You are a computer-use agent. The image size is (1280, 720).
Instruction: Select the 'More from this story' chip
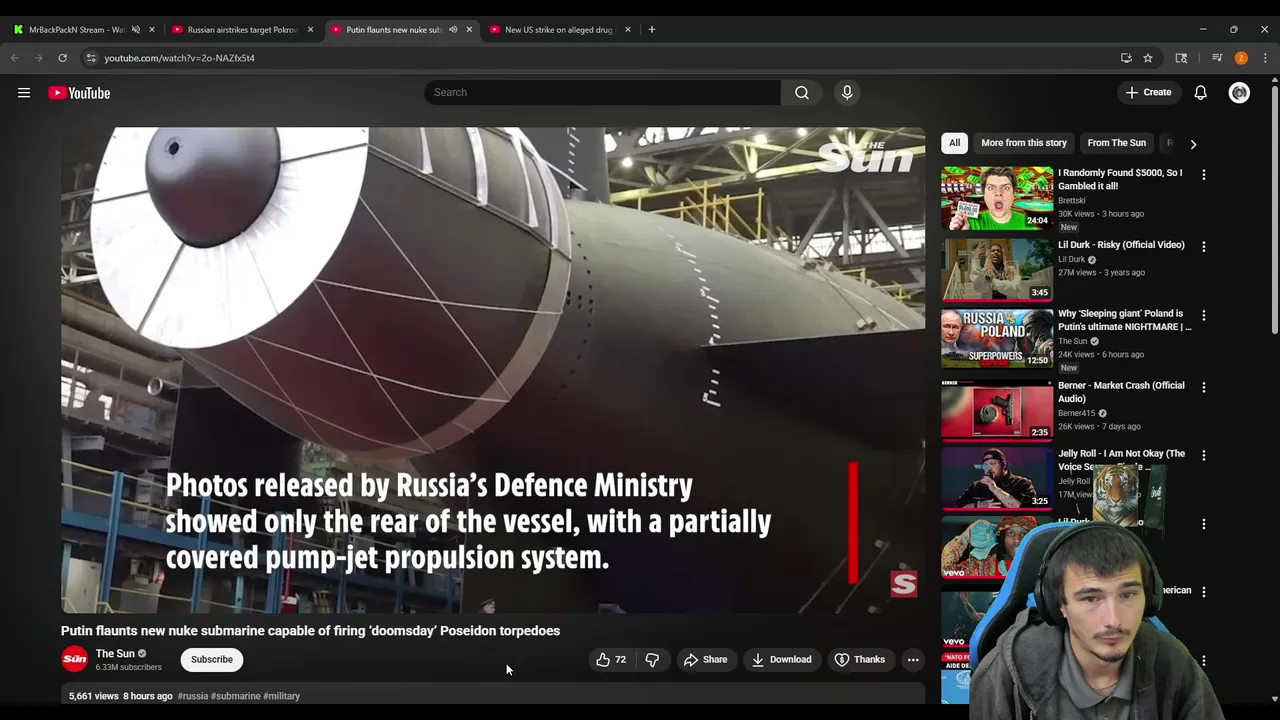click(1024, 143)
